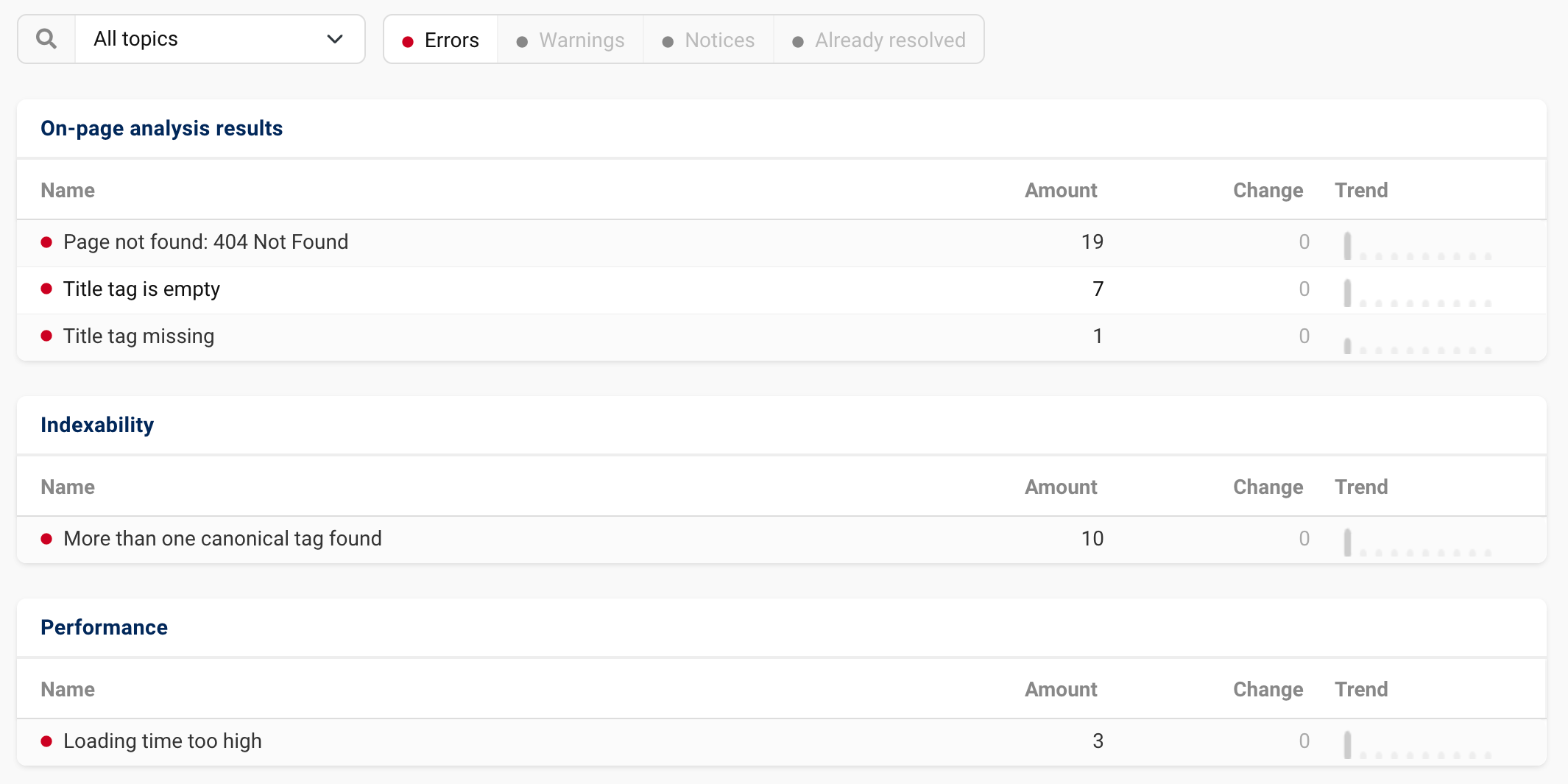Click amount 3 for Loading time too high
Screen dimensions: 1568x784
coord(1098,741)
